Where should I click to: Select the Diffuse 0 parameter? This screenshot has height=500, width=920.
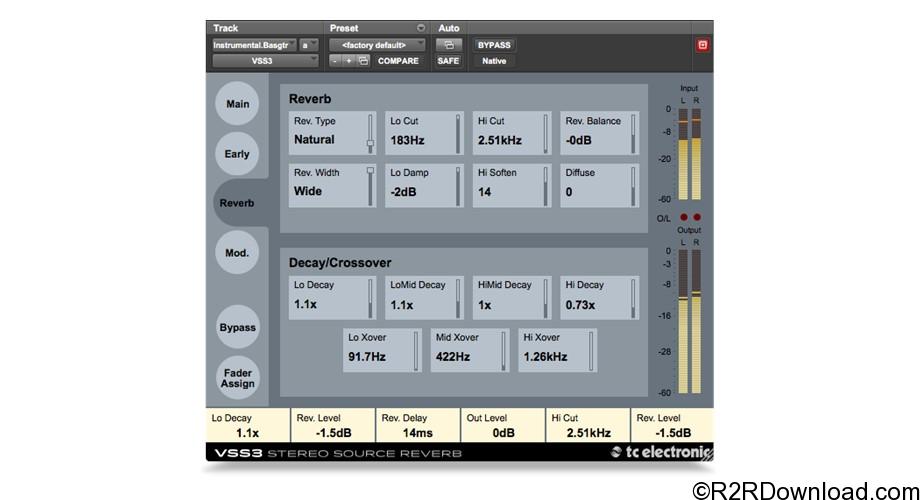(x=600, y=185)
